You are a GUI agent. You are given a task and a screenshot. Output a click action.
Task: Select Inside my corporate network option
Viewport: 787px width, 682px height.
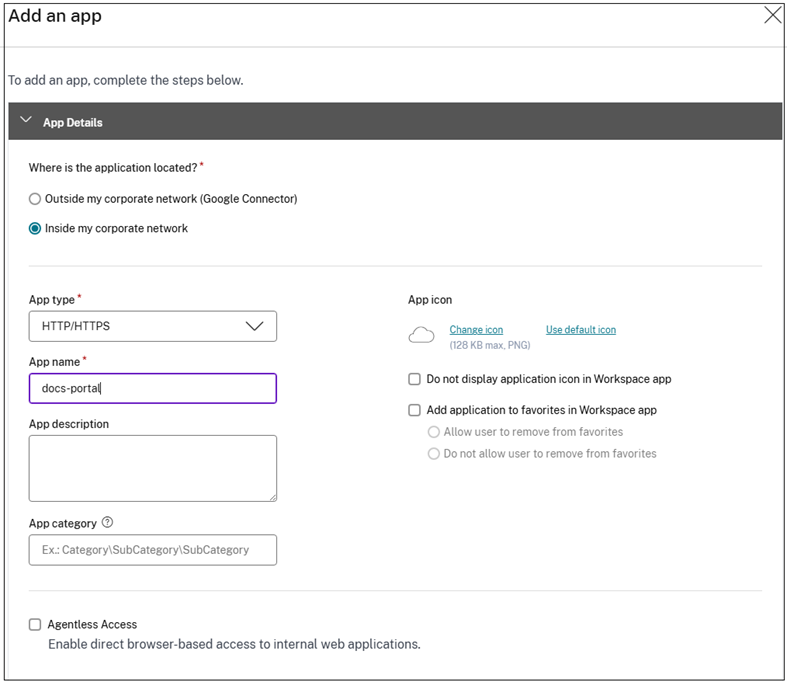[35, 229]
